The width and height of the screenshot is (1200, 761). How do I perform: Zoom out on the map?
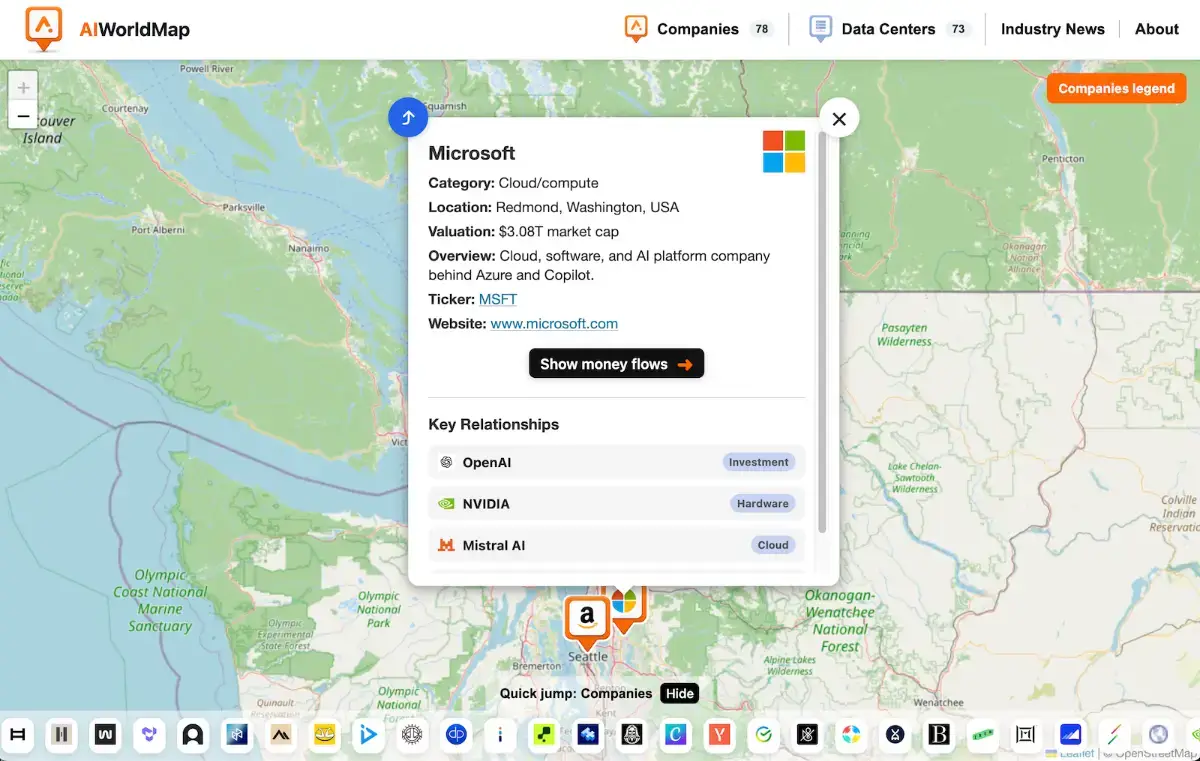pos(23,116)
